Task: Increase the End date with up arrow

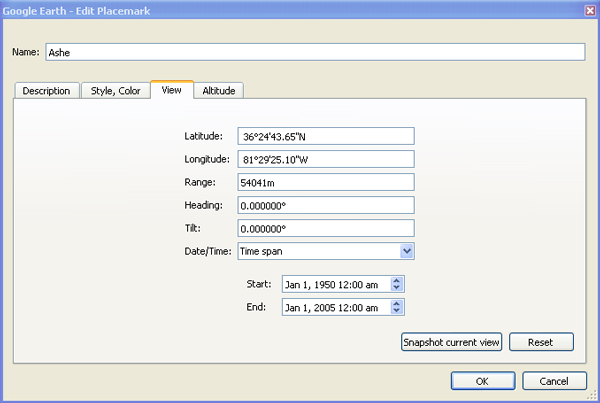Action: 397,303
